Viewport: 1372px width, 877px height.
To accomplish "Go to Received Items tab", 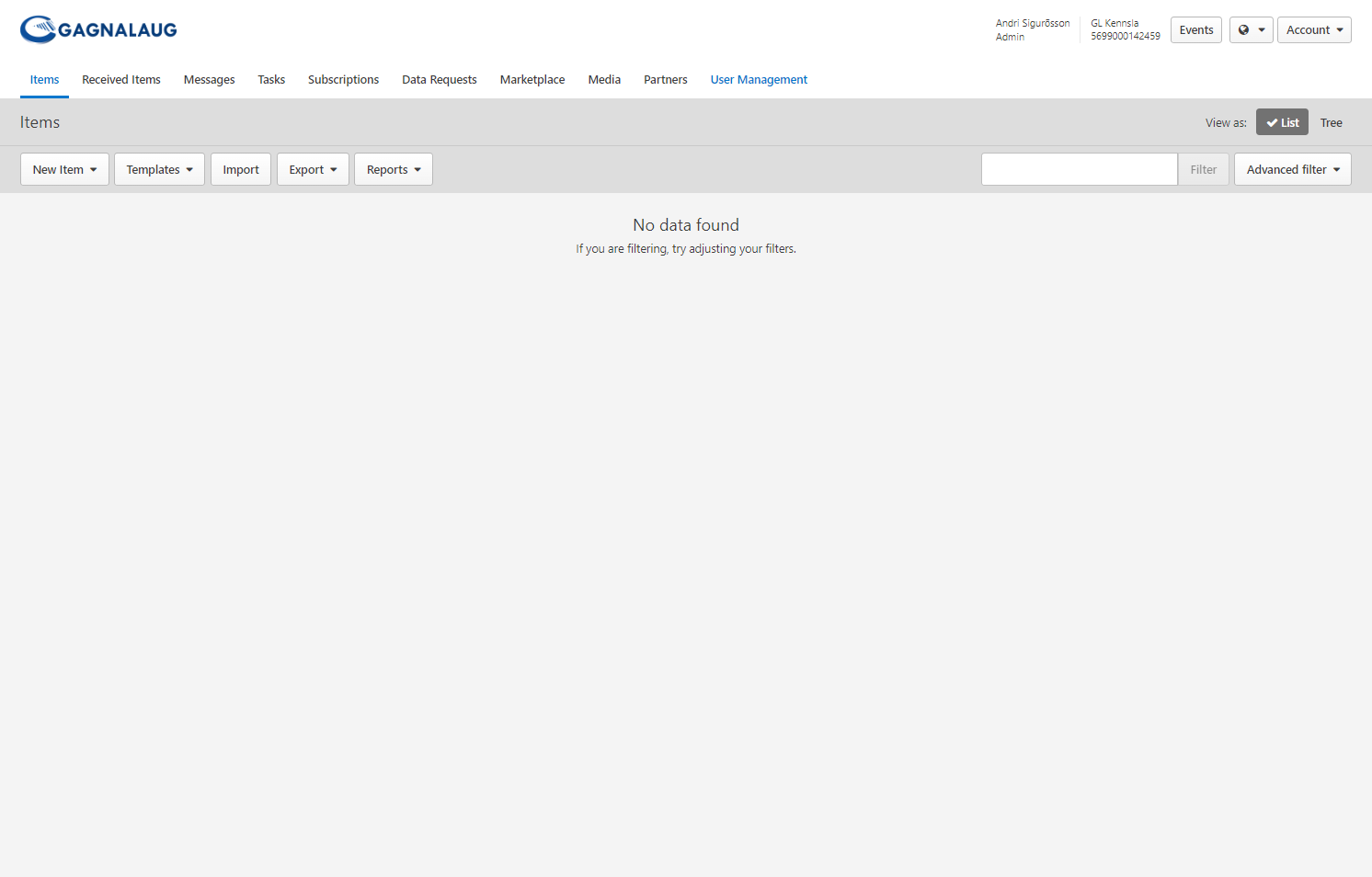I will 121,80.
